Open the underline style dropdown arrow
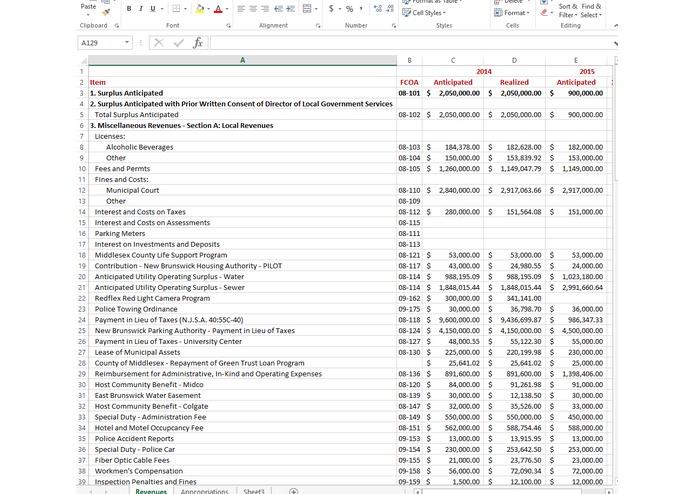The width and height of the screenshot is (695, 494). (x=162, y=9)
